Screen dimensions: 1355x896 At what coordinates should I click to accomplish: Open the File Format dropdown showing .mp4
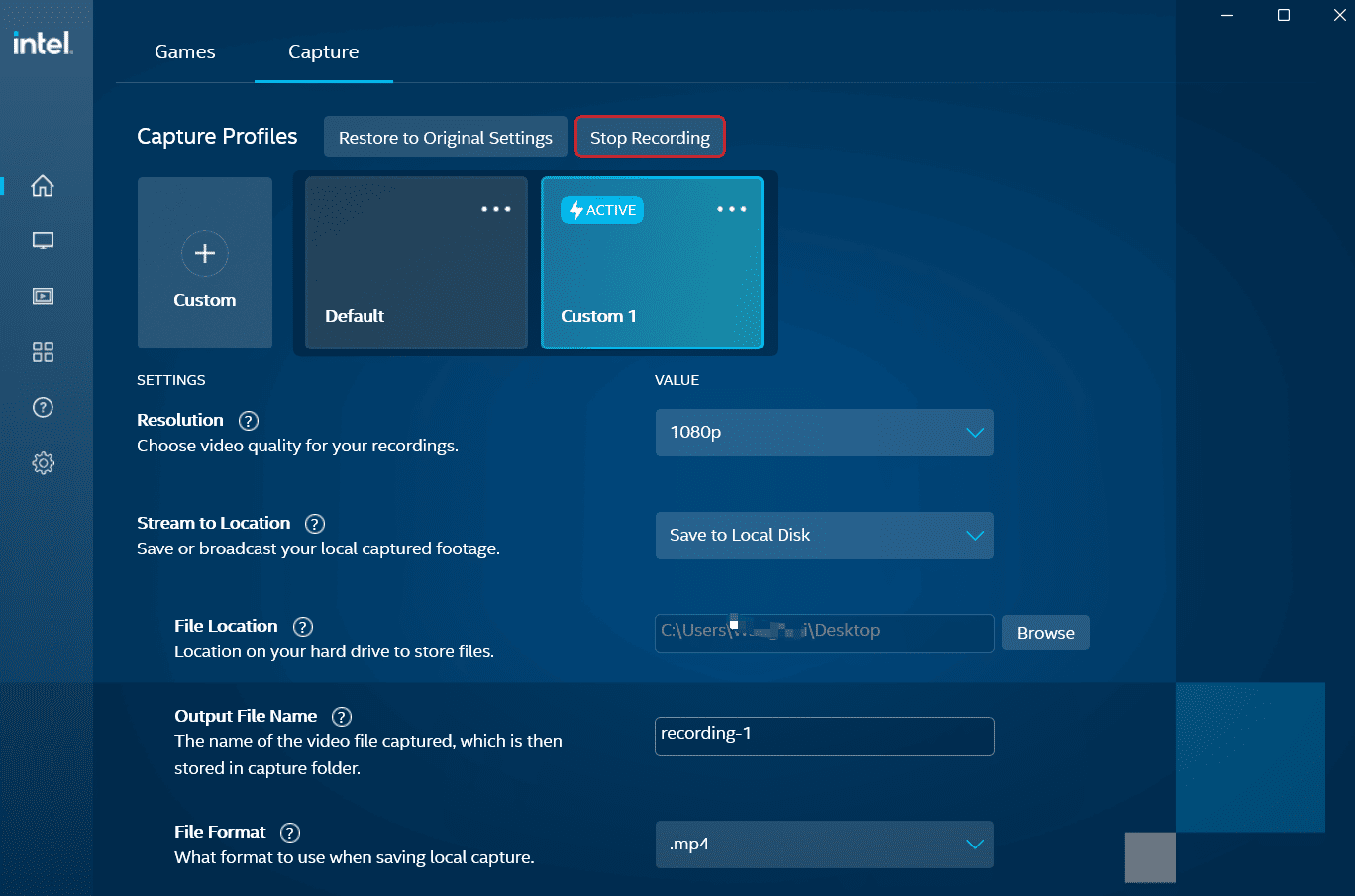click(x=824, y=845)
